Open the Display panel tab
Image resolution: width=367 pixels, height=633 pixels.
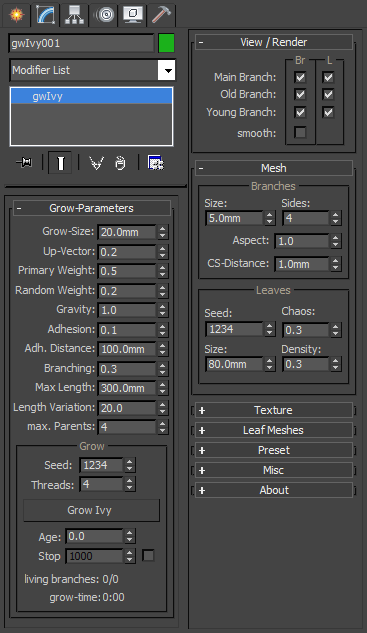point(132,15)
